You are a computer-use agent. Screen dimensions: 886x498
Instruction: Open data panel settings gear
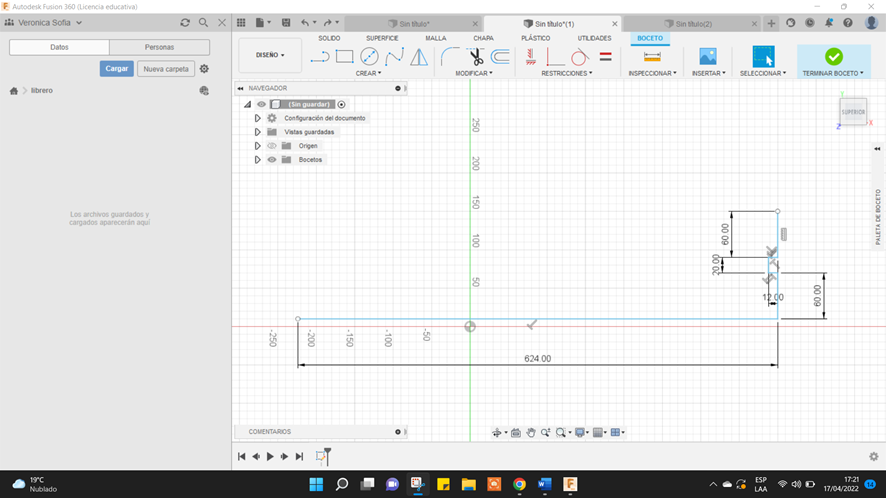[x=204, y=68]
